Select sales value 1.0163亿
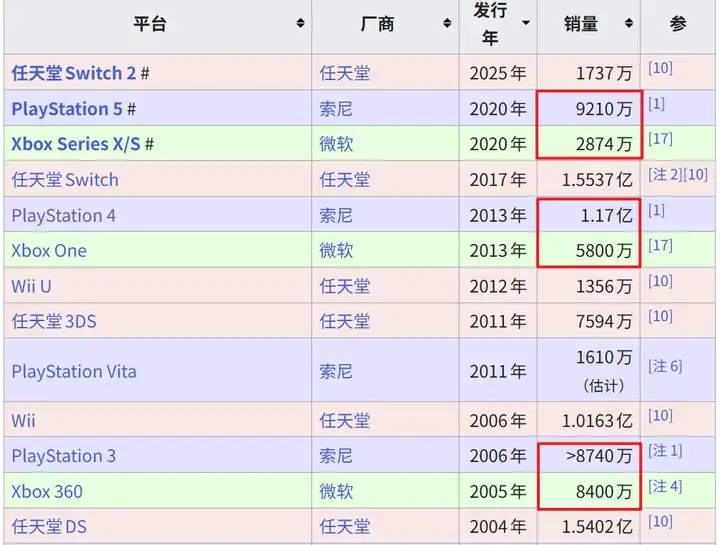720x545 pixels. coord(597,421)
